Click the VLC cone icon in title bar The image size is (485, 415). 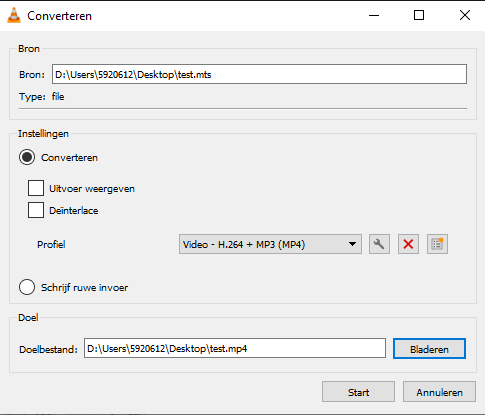click(x=14, y=16)
